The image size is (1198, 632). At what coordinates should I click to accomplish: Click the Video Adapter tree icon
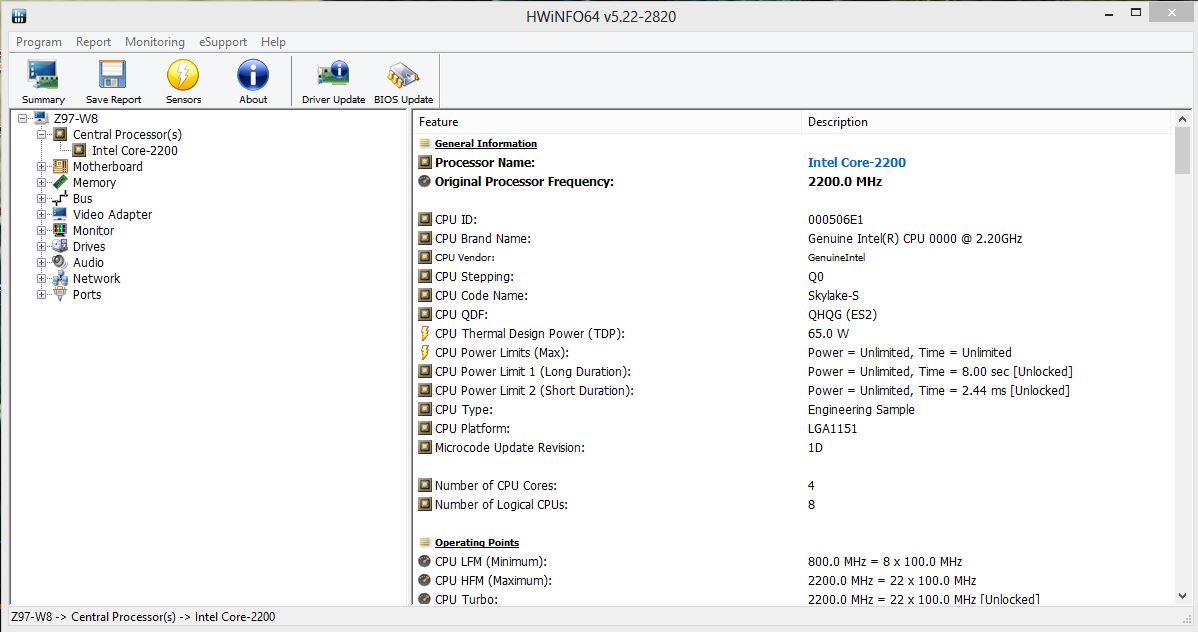(60, 215)
